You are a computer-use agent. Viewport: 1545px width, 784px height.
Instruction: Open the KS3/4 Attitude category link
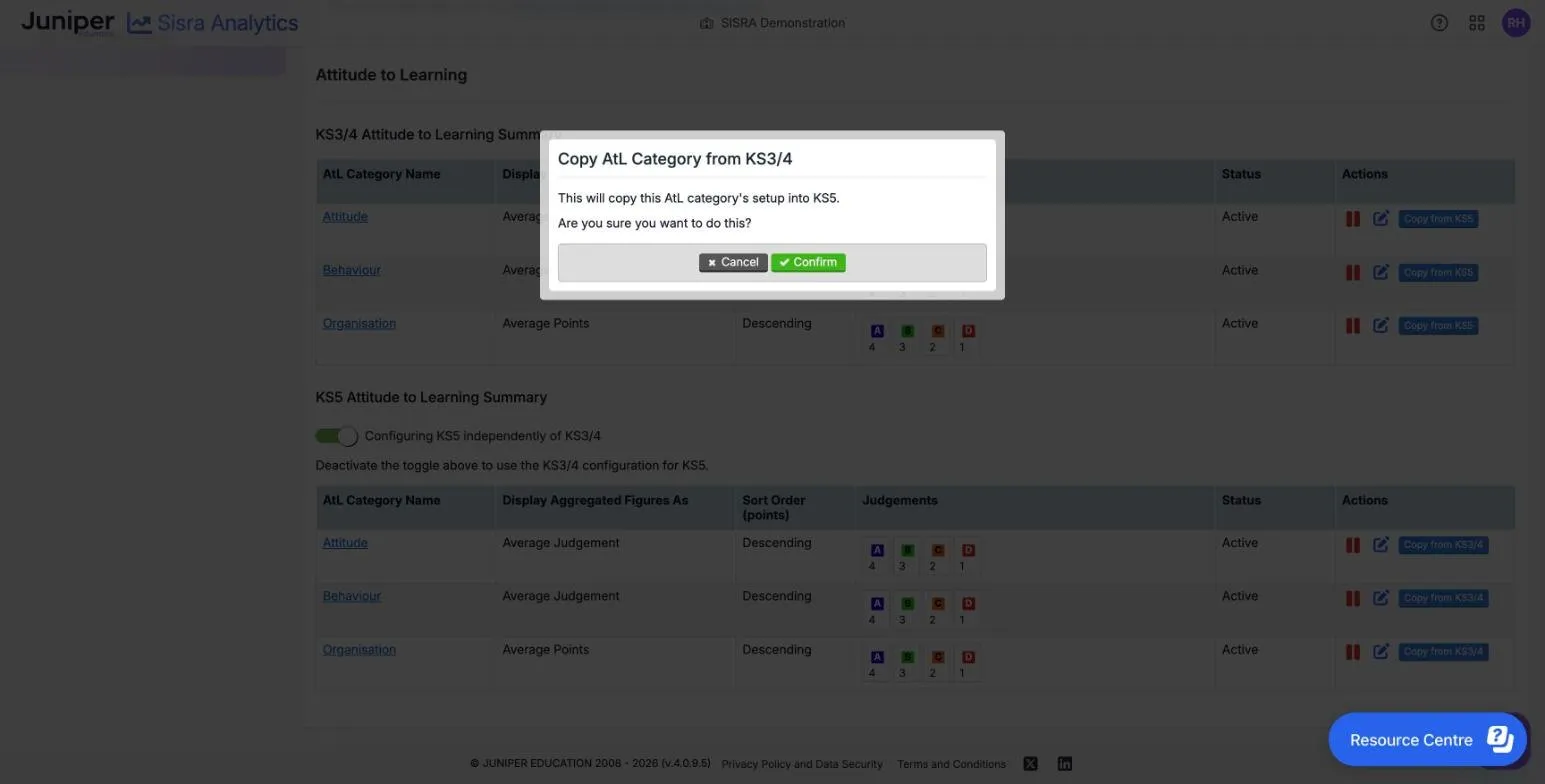345,217
